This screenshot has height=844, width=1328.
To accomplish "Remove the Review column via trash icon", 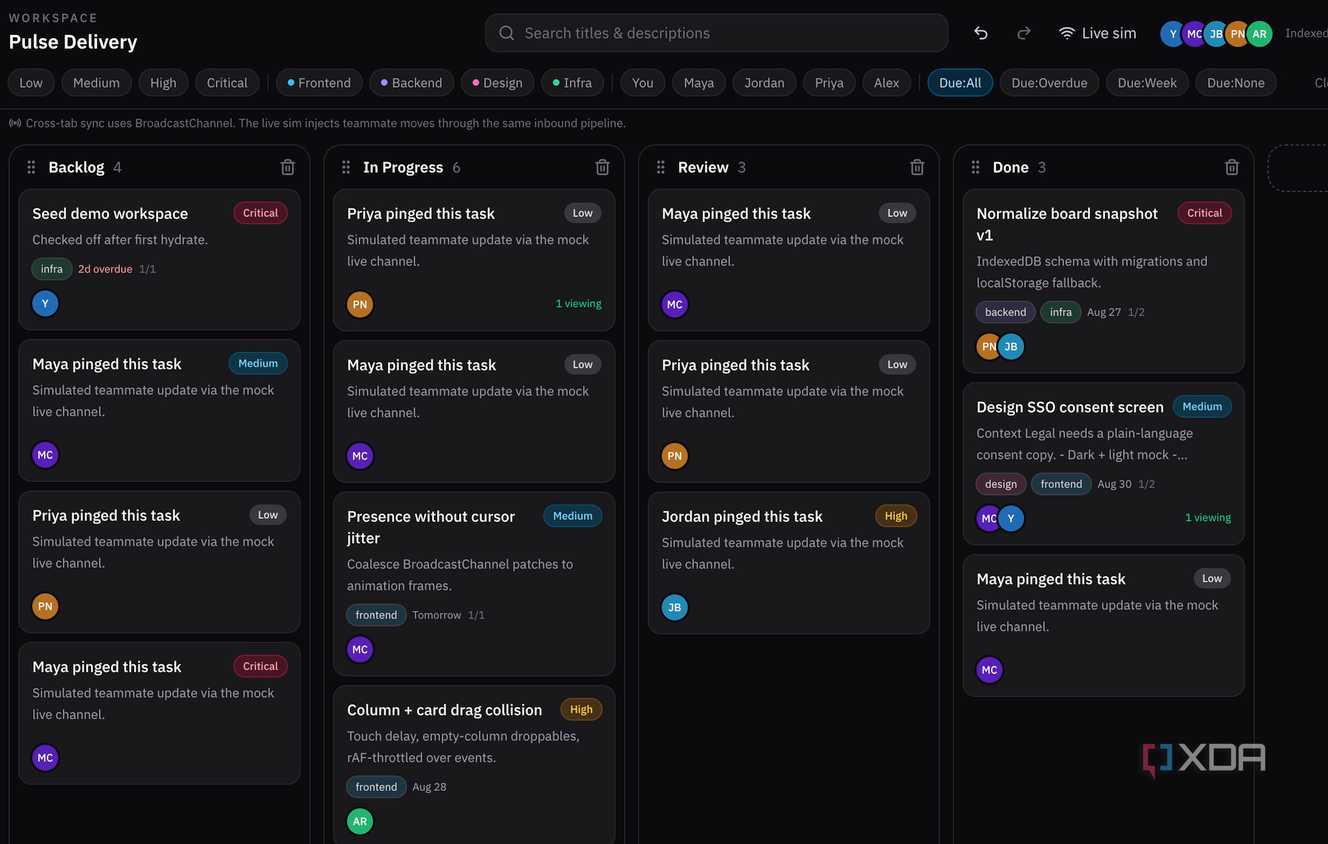I will pyautogui.click(x=917, y=167).
